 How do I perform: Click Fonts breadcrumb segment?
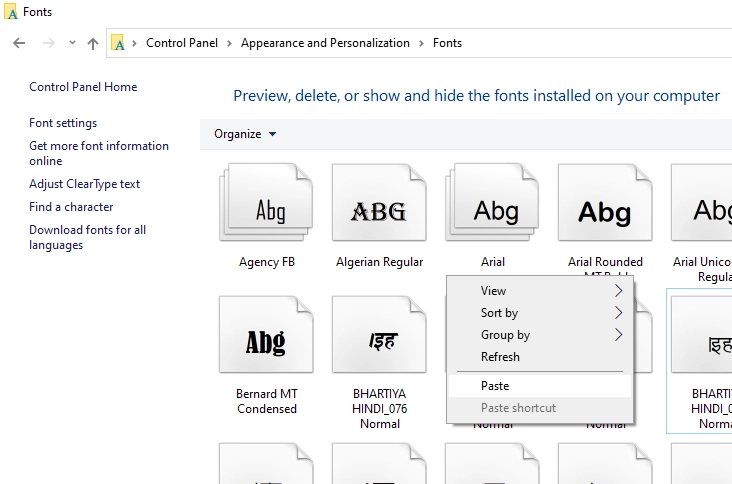coord(447,43)
